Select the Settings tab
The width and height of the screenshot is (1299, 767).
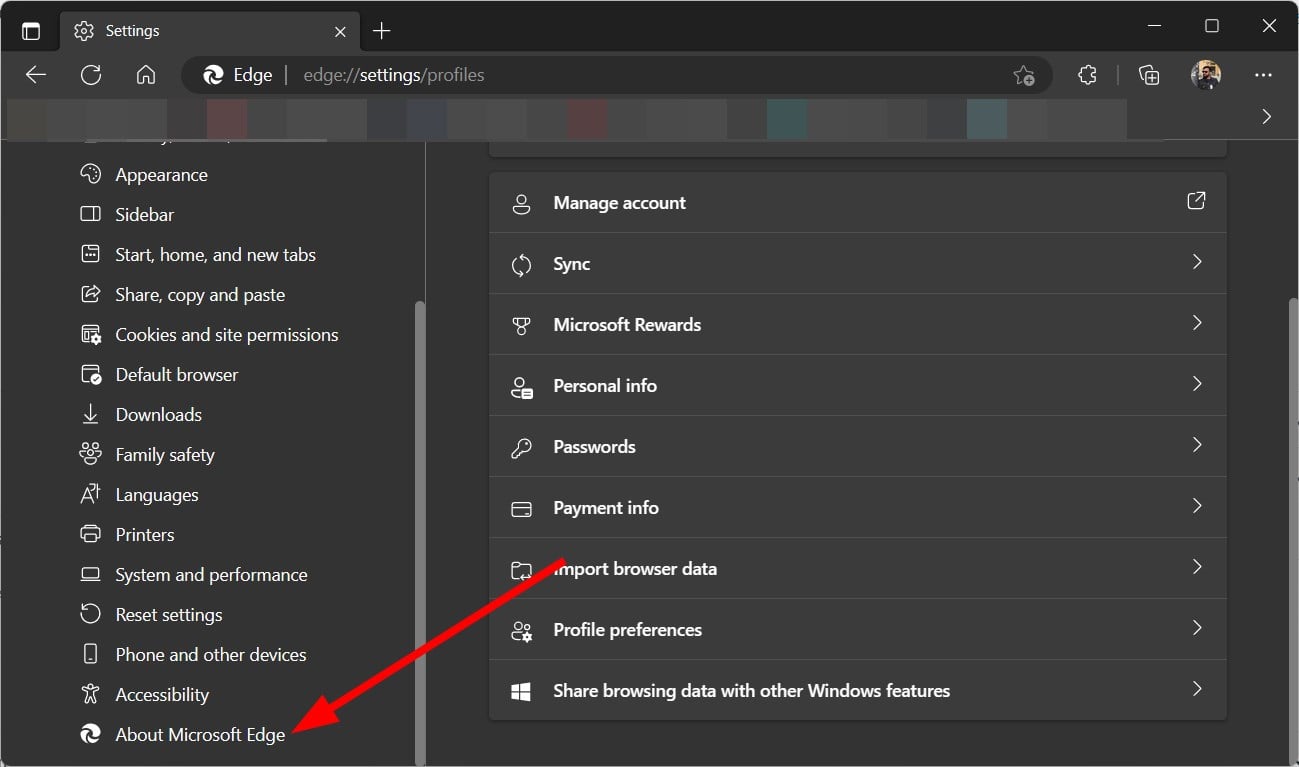[x=208, y=31]
